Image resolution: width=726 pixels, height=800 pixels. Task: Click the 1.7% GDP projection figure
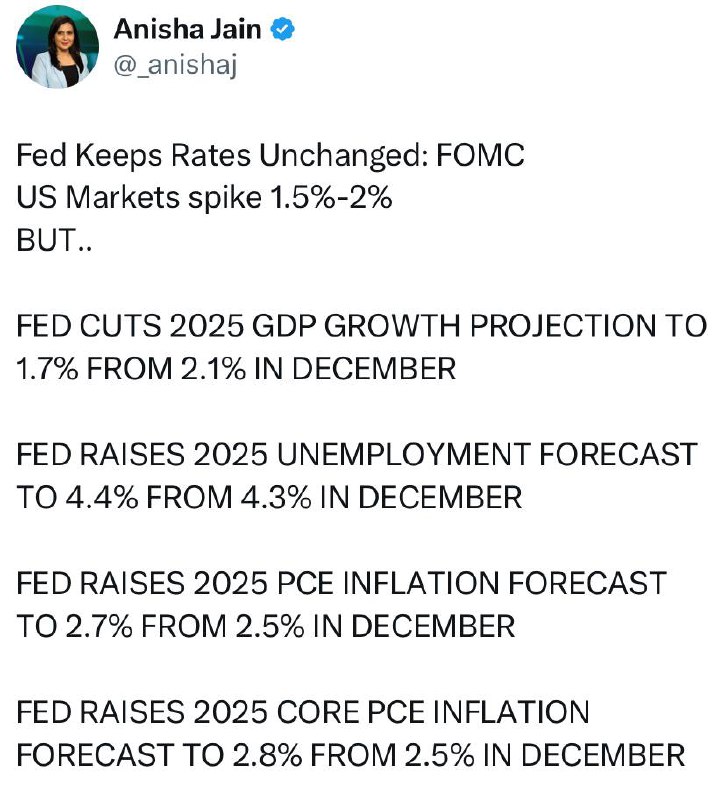tap(47, 369)
